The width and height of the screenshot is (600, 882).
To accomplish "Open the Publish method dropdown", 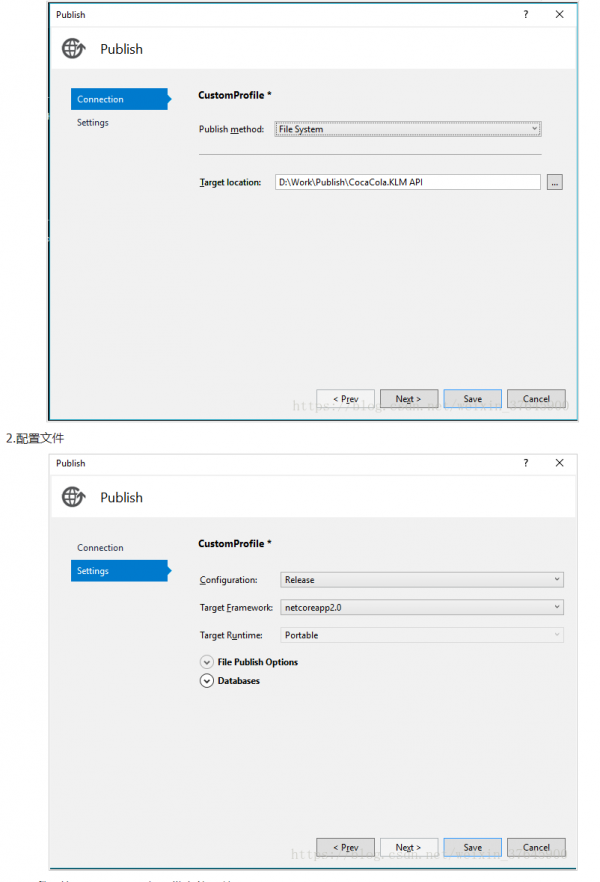I will point(407,129).
